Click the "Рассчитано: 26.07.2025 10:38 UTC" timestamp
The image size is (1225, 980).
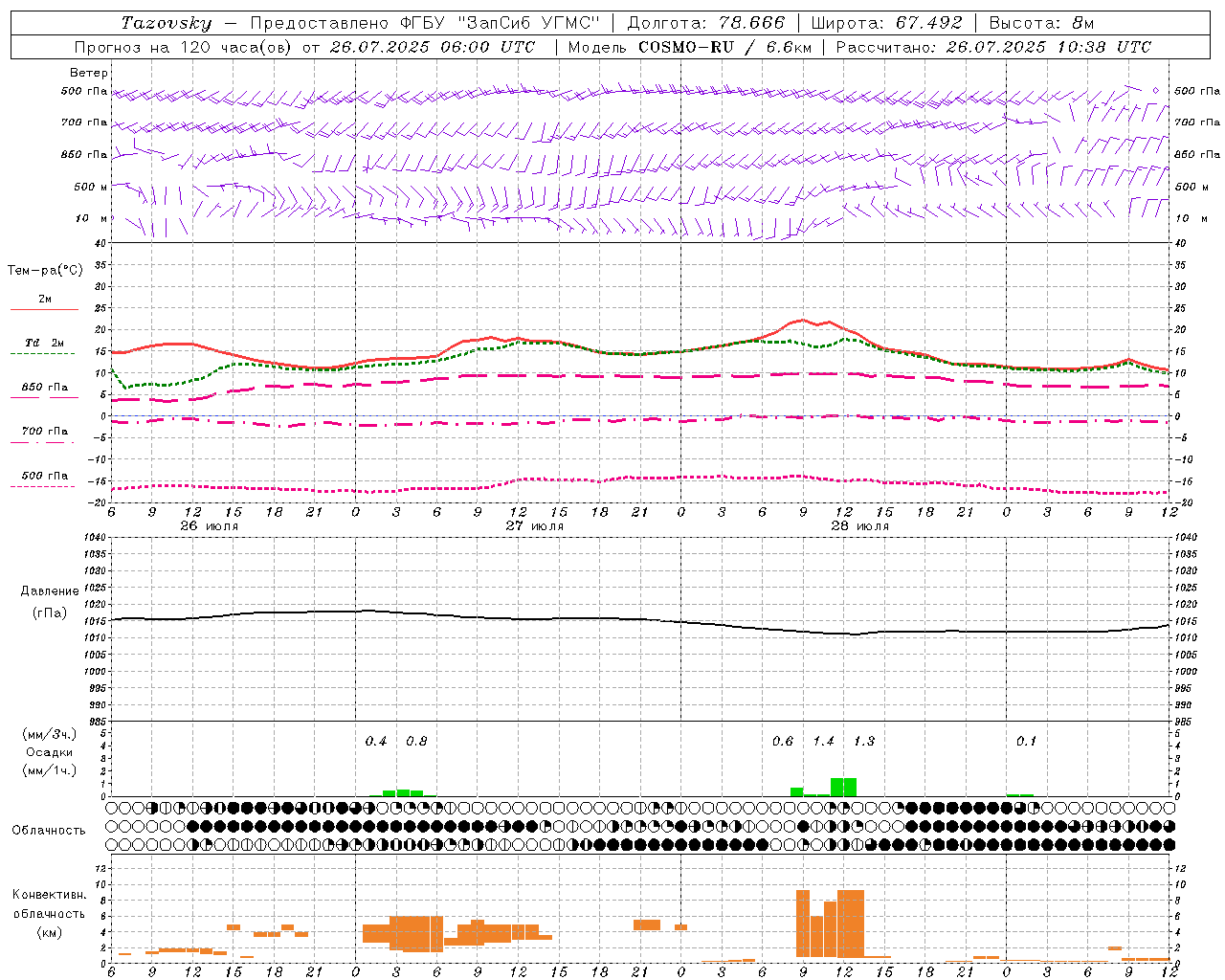(x=993, y=47)
